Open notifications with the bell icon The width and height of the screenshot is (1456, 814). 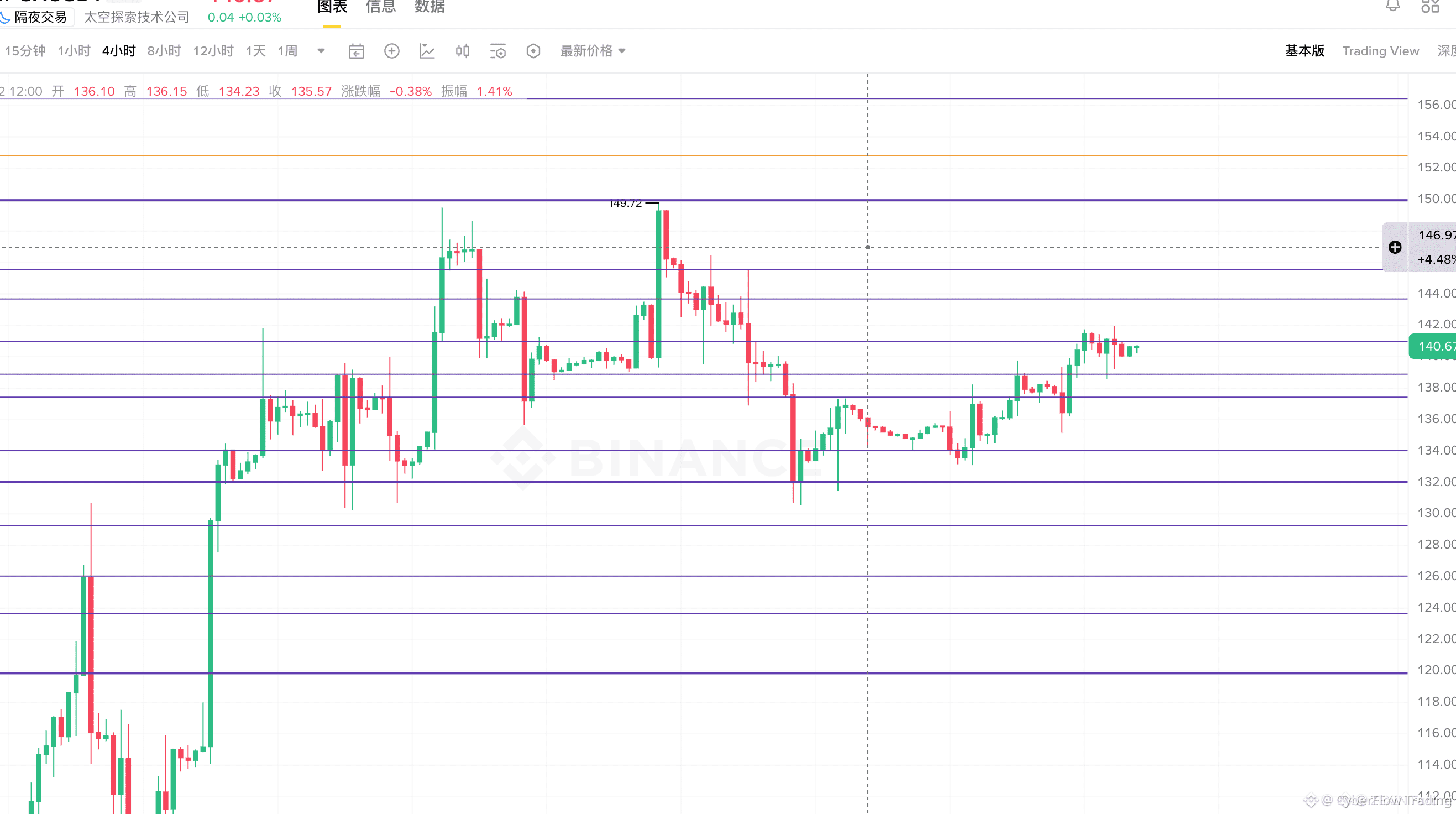pos(1392,6)
